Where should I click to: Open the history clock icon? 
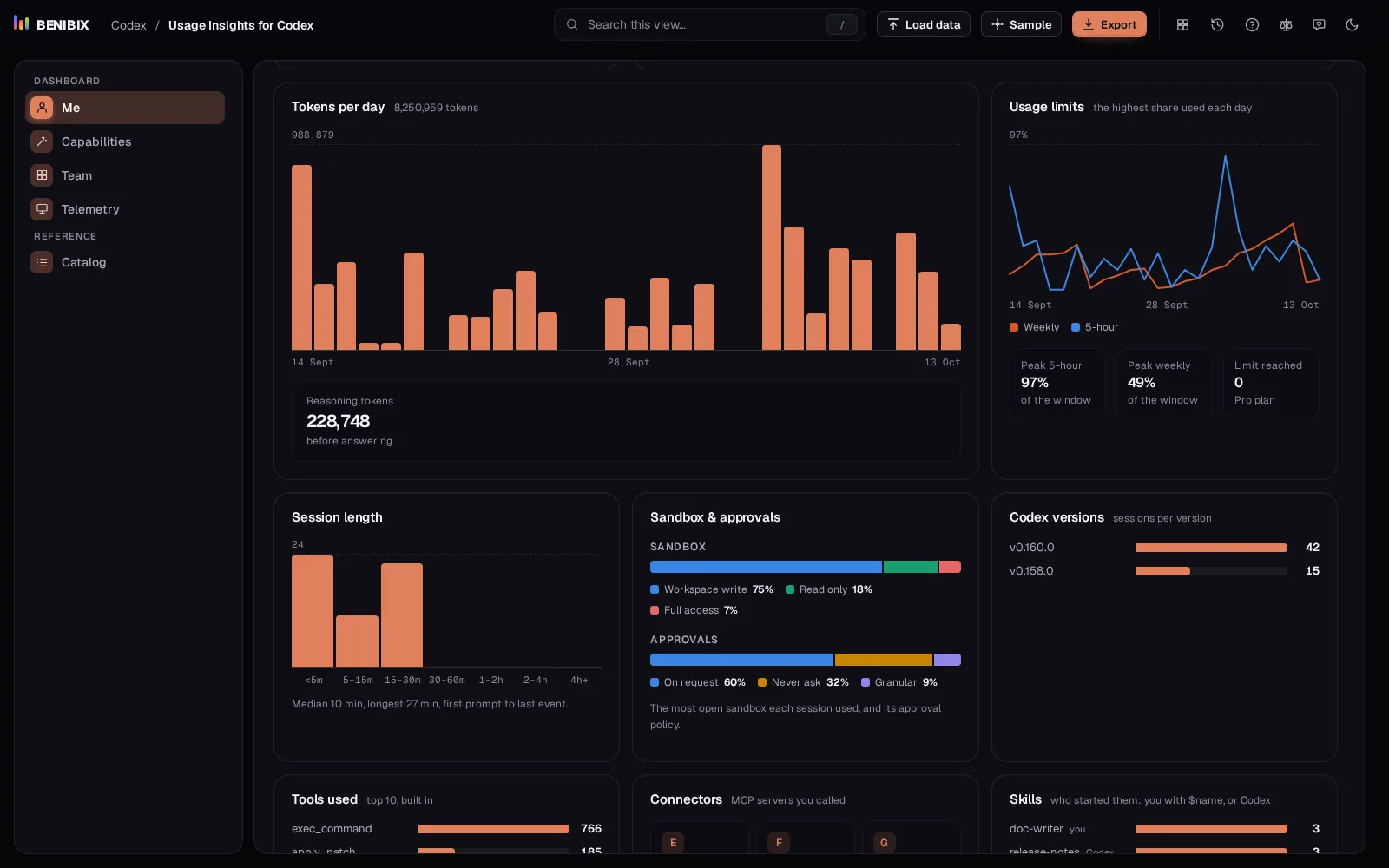(x=1217, y=24)
